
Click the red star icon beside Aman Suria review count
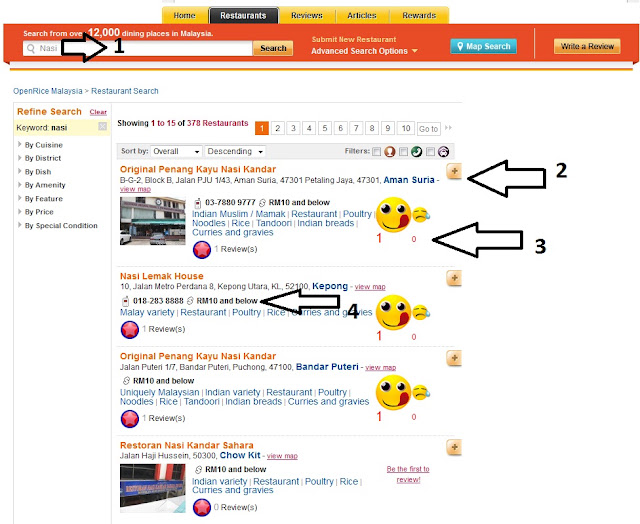coord(202,250)
